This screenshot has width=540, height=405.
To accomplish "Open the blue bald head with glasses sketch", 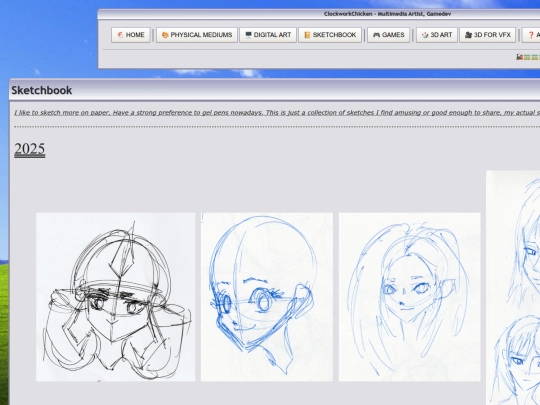I will [x=267, y=297].
